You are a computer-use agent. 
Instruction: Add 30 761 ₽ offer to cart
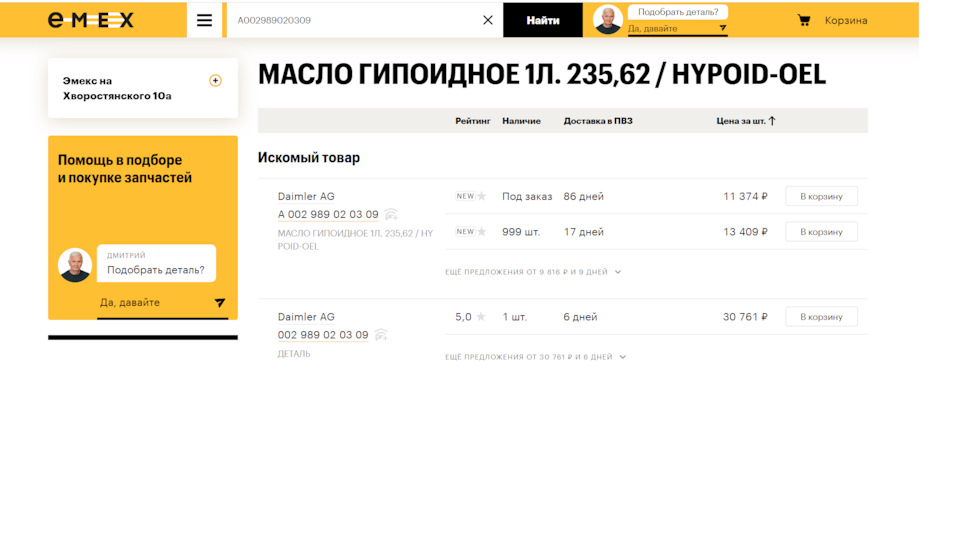pyautogui.click(x=821, y=317)
